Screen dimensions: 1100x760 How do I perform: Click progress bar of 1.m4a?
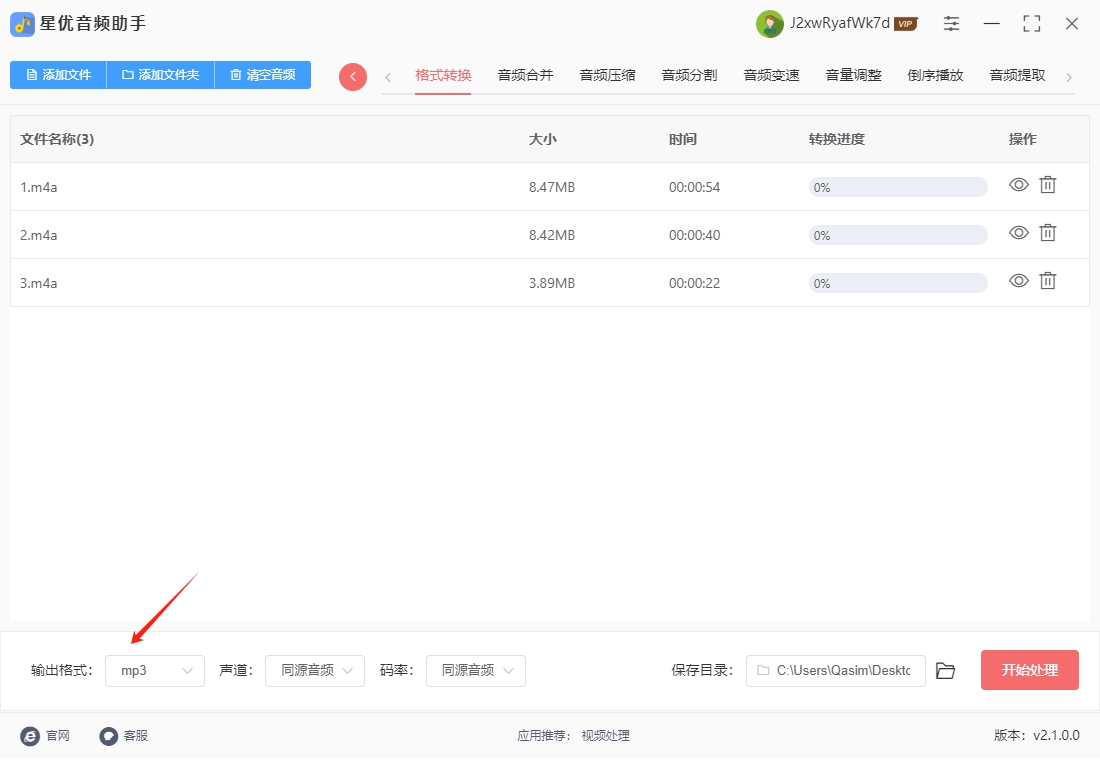898,187
